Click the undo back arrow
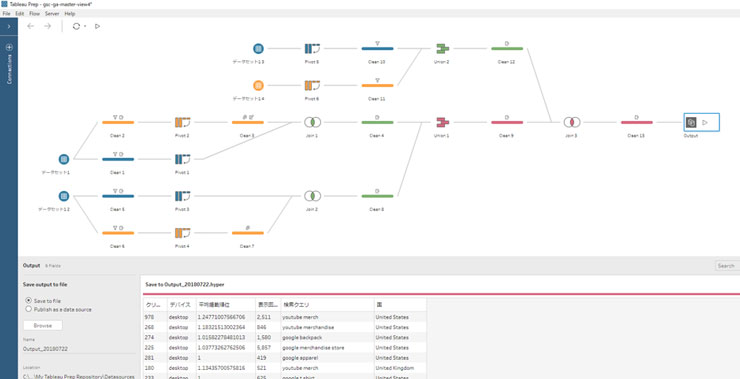 (x=31, y=26)
